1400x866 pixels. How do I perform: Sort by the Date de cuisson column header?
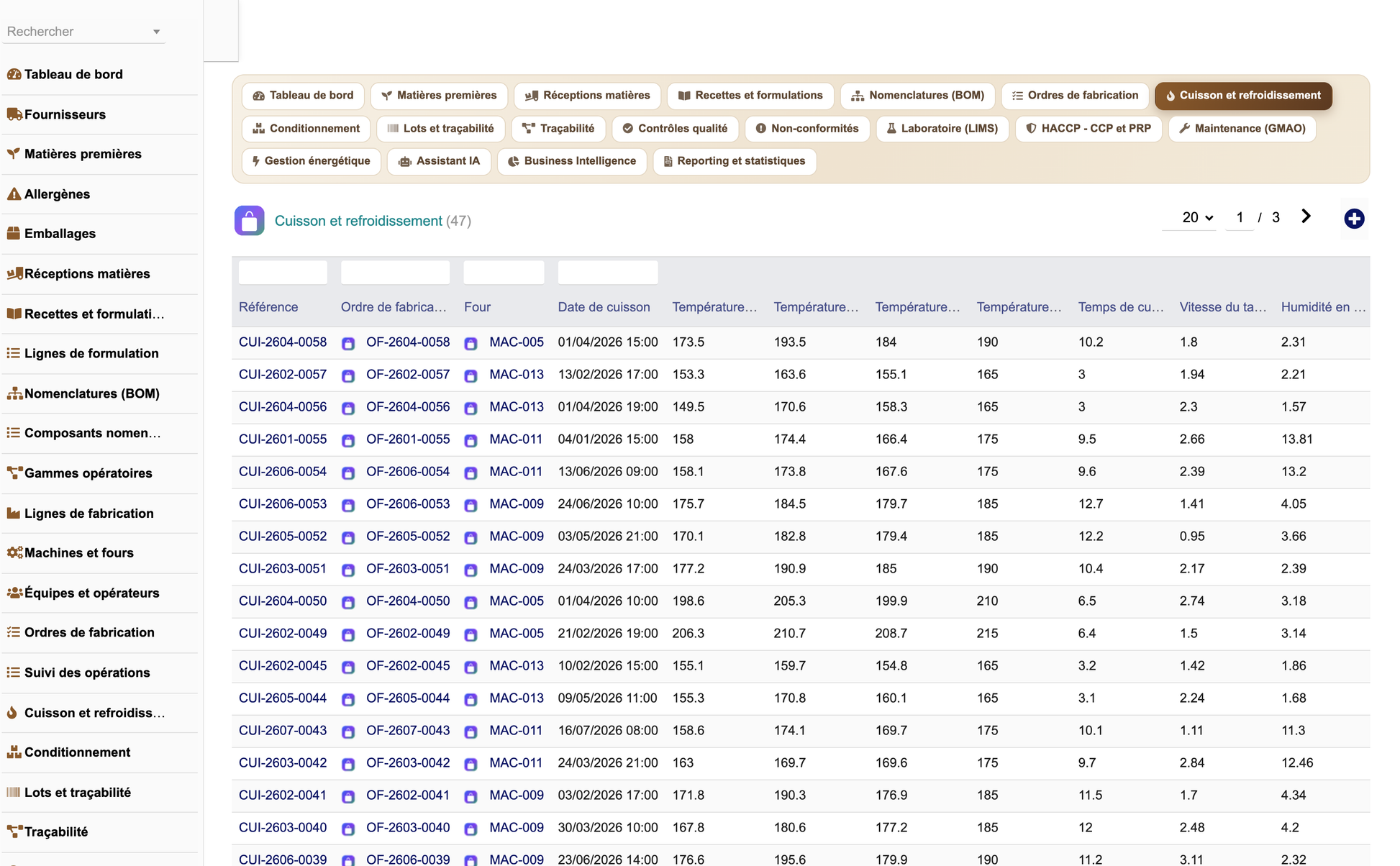point(604,307)
